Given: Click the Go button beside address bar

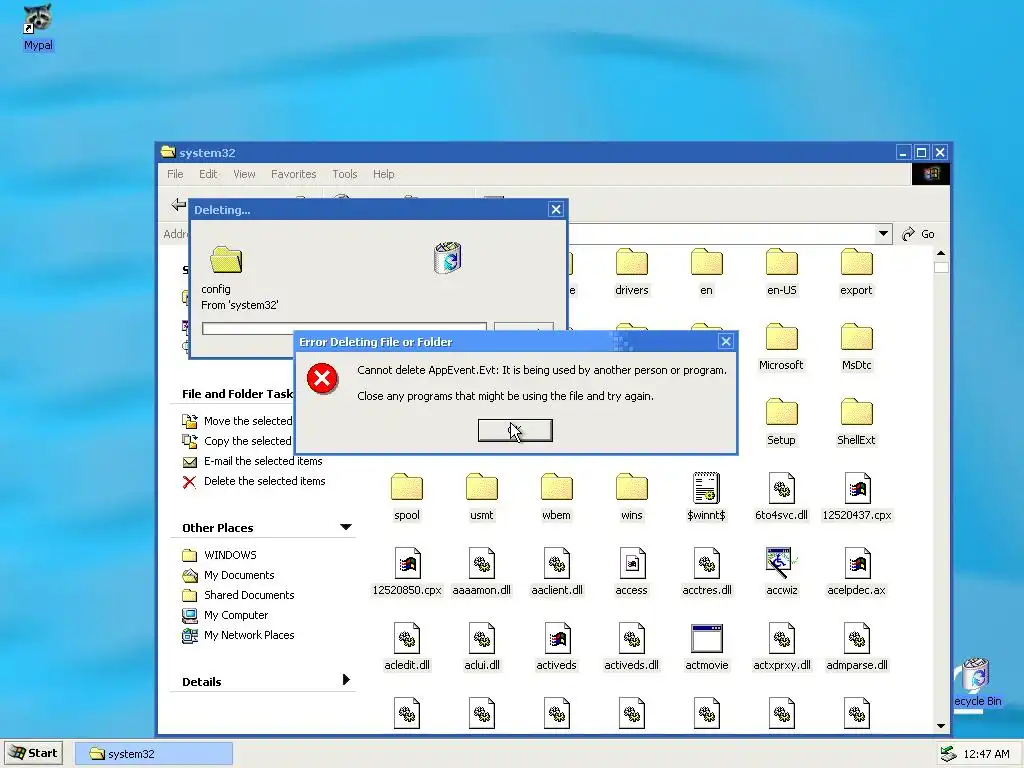Looking at the screenshot, I should coord(918,234).
